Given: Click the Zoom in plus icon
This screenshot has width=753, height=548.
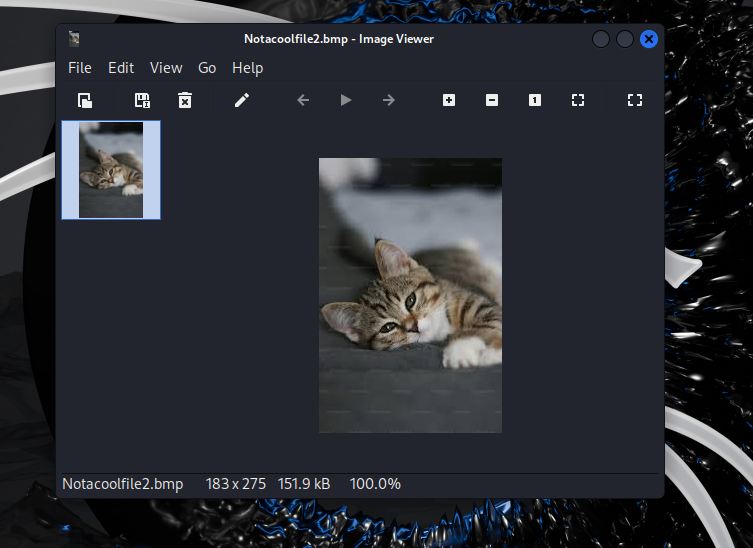Looking at the screenshot, I should [449, 100].
